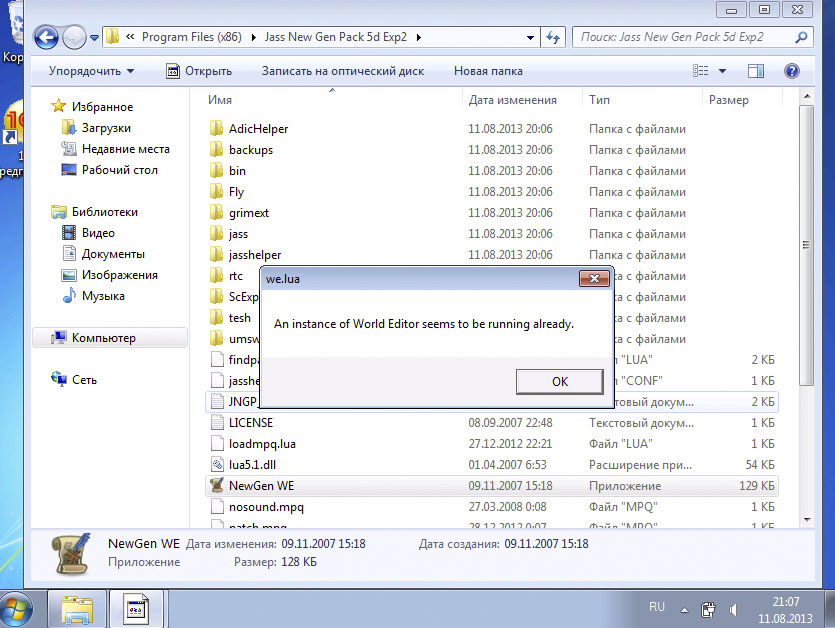Sort by Размер column header
The image size is (835, 628).
coord(728,100)
